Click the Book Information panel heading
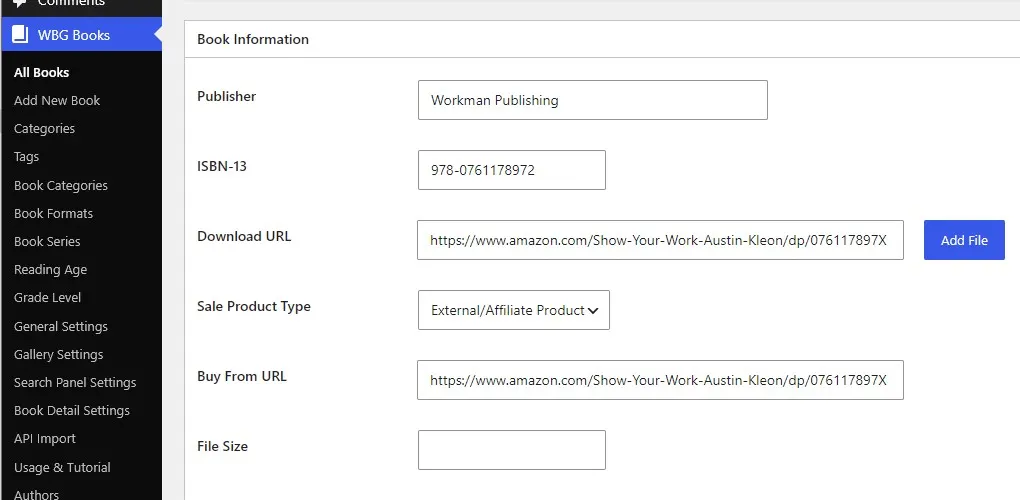The height and width of the screenshot is (500, 1020). [x=253, y=39]
